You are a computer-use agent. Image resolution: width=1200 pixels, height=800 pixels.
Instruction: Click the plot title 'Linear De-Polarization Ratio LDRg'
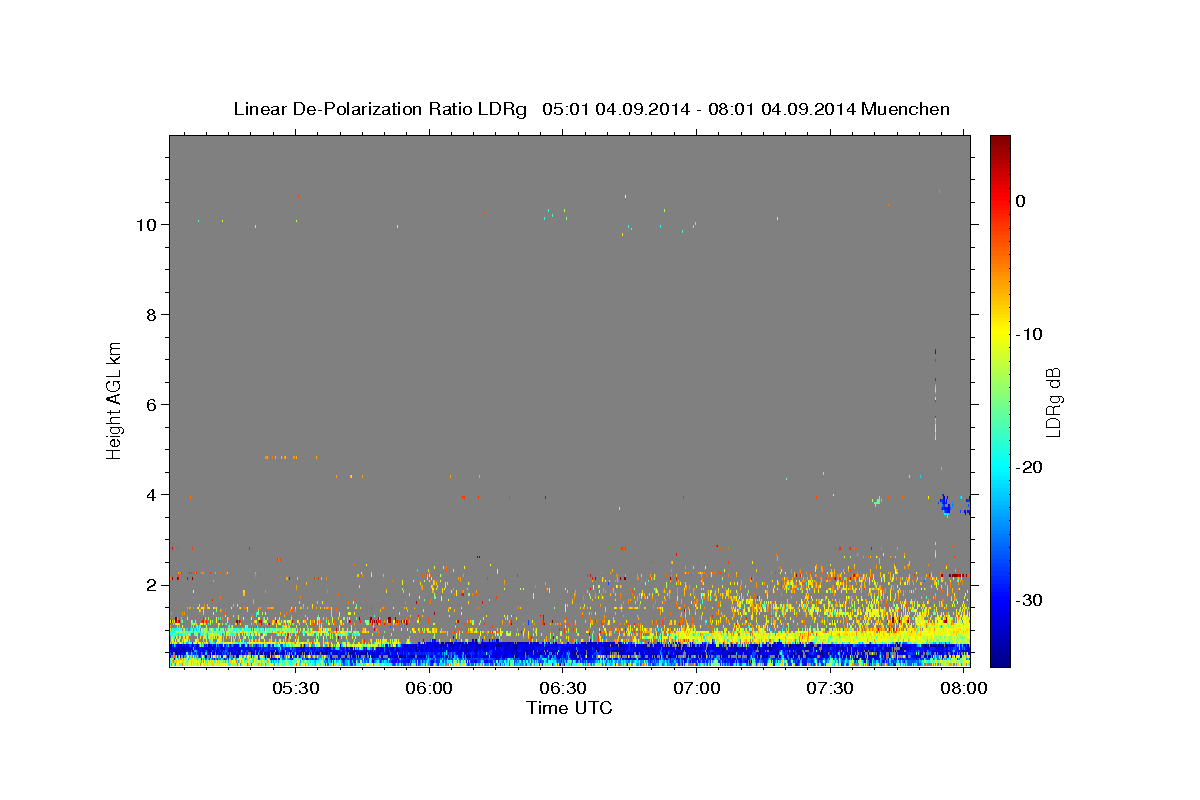[380, 109]
